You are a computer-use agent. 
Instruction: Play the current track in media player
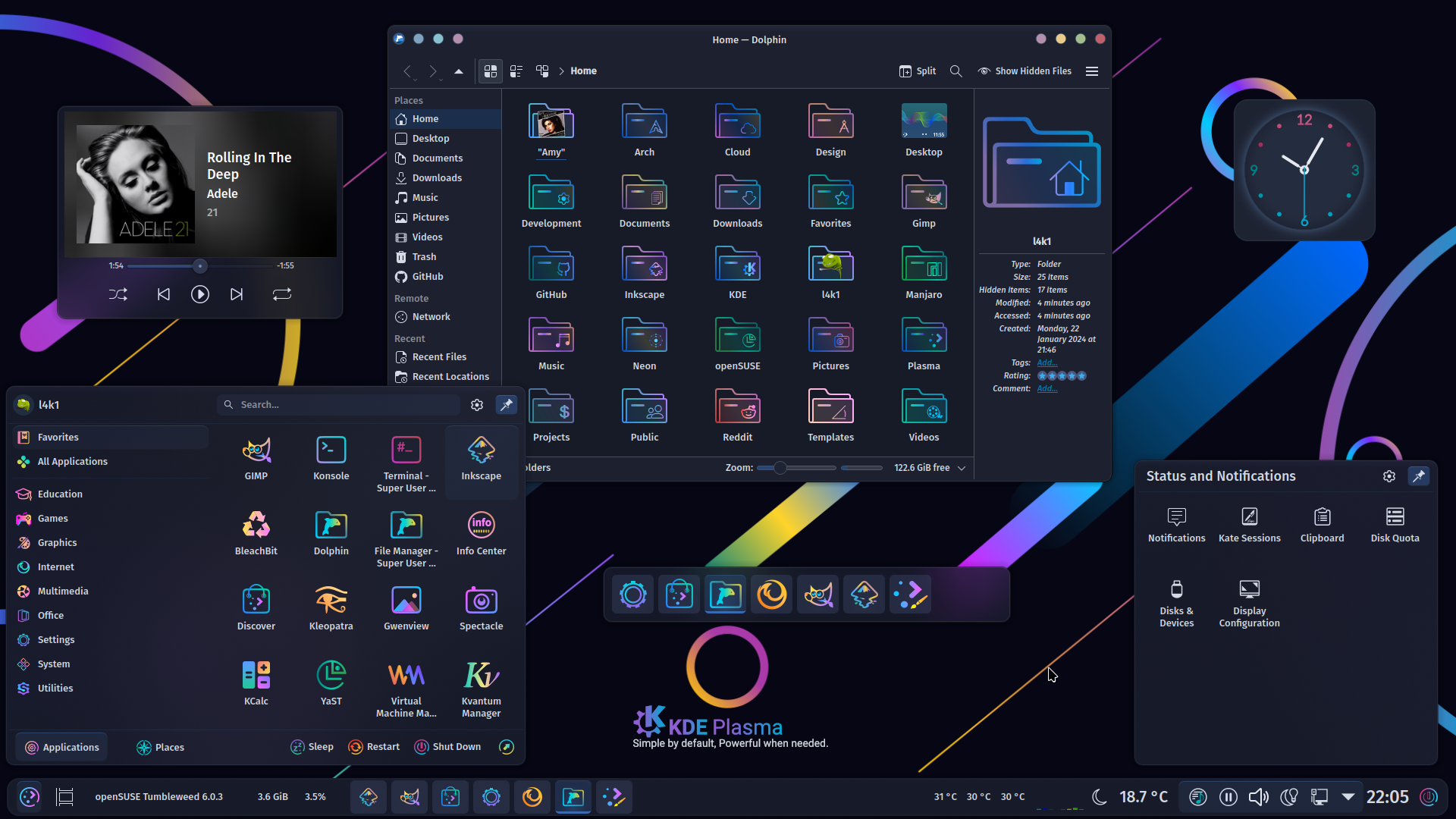(x=199, y=294)
